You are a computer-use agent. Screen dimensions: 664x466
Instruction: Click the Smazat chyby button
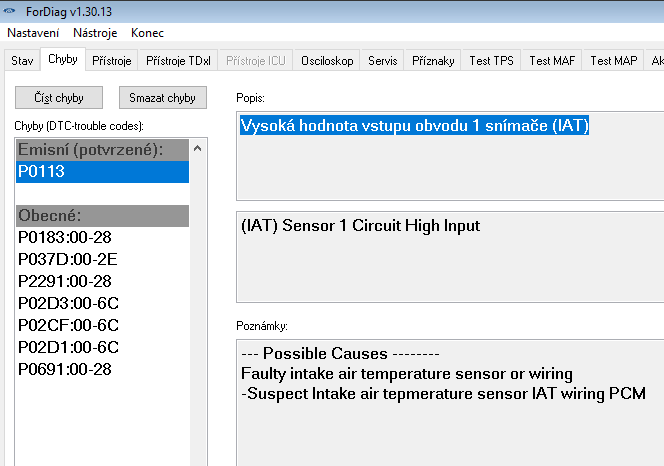click(x=162, y=97)
